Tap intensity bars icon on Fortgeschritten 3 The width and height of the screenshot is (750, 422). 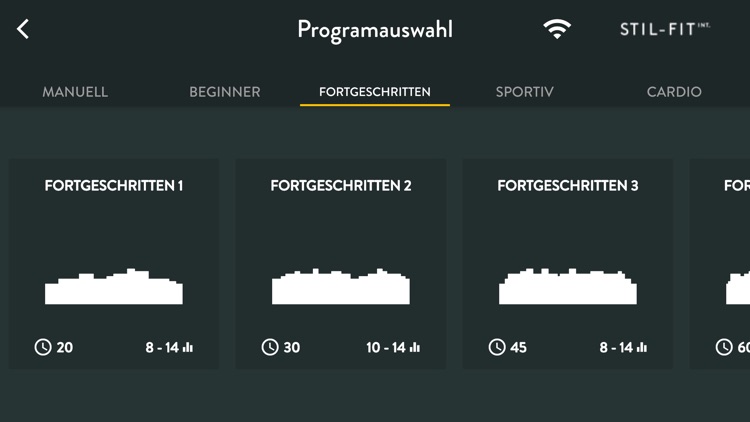click(641, 347)
